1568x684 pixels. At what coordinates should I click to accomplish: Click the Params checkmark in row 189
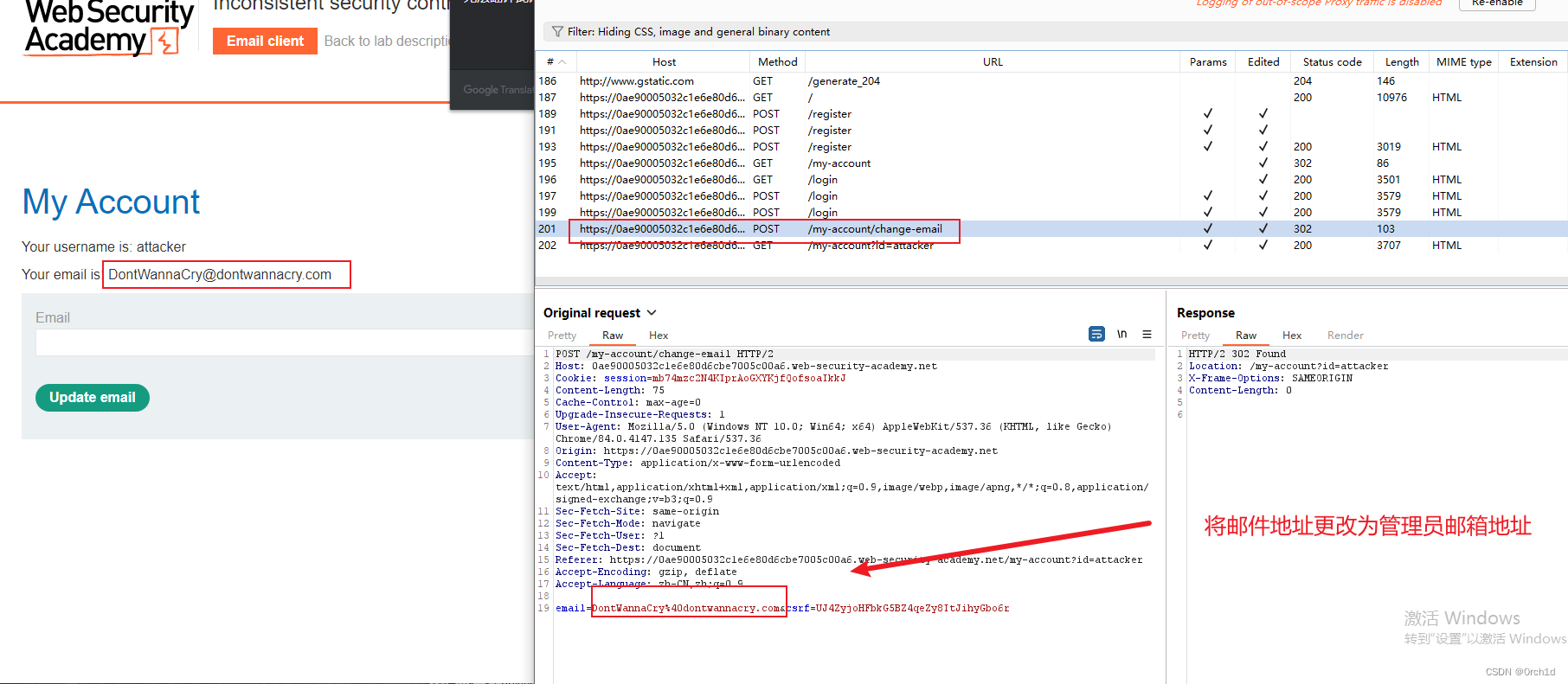click(1208, 114)
